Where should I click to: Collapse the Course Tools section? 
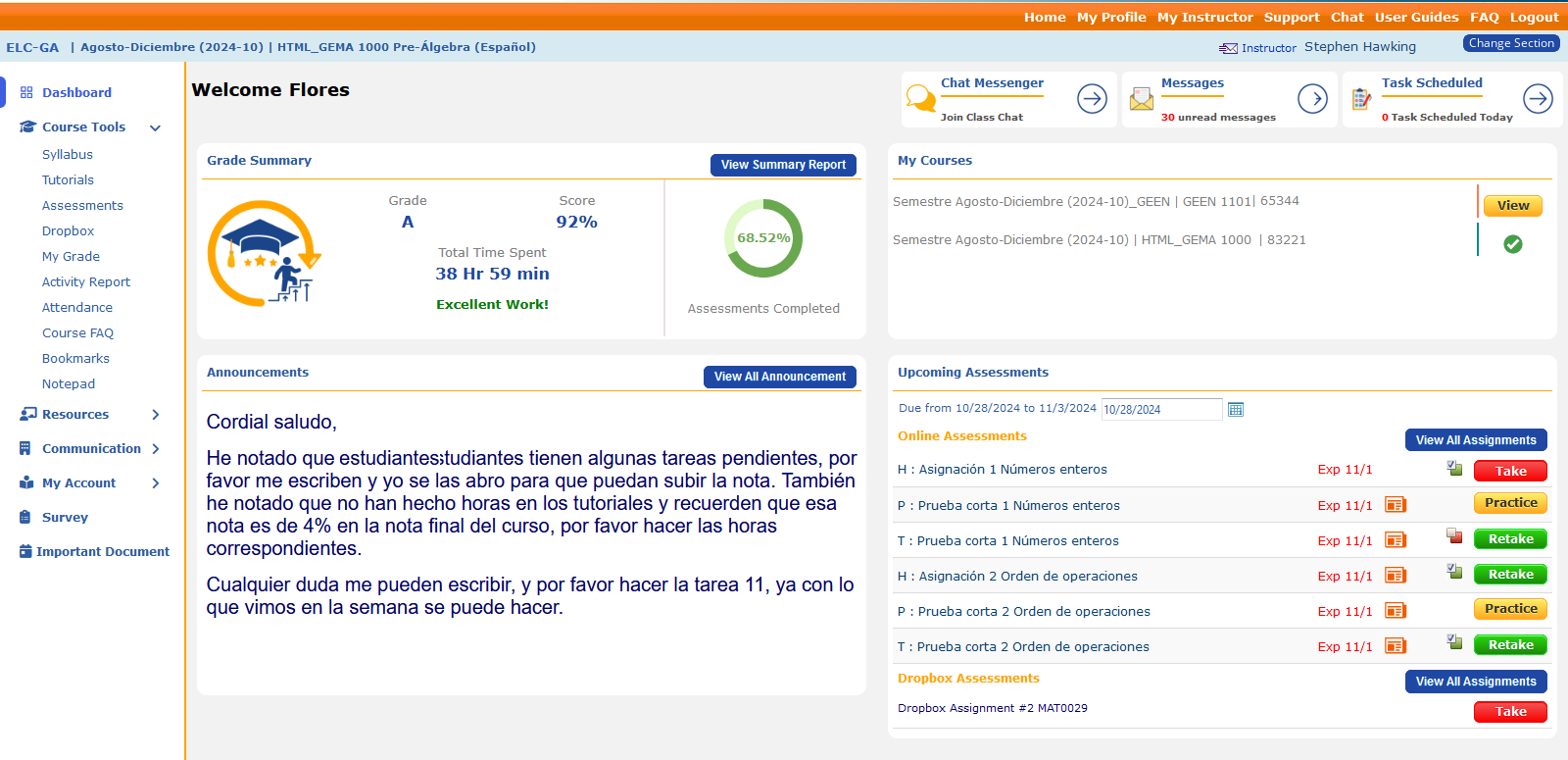(155, 127)
